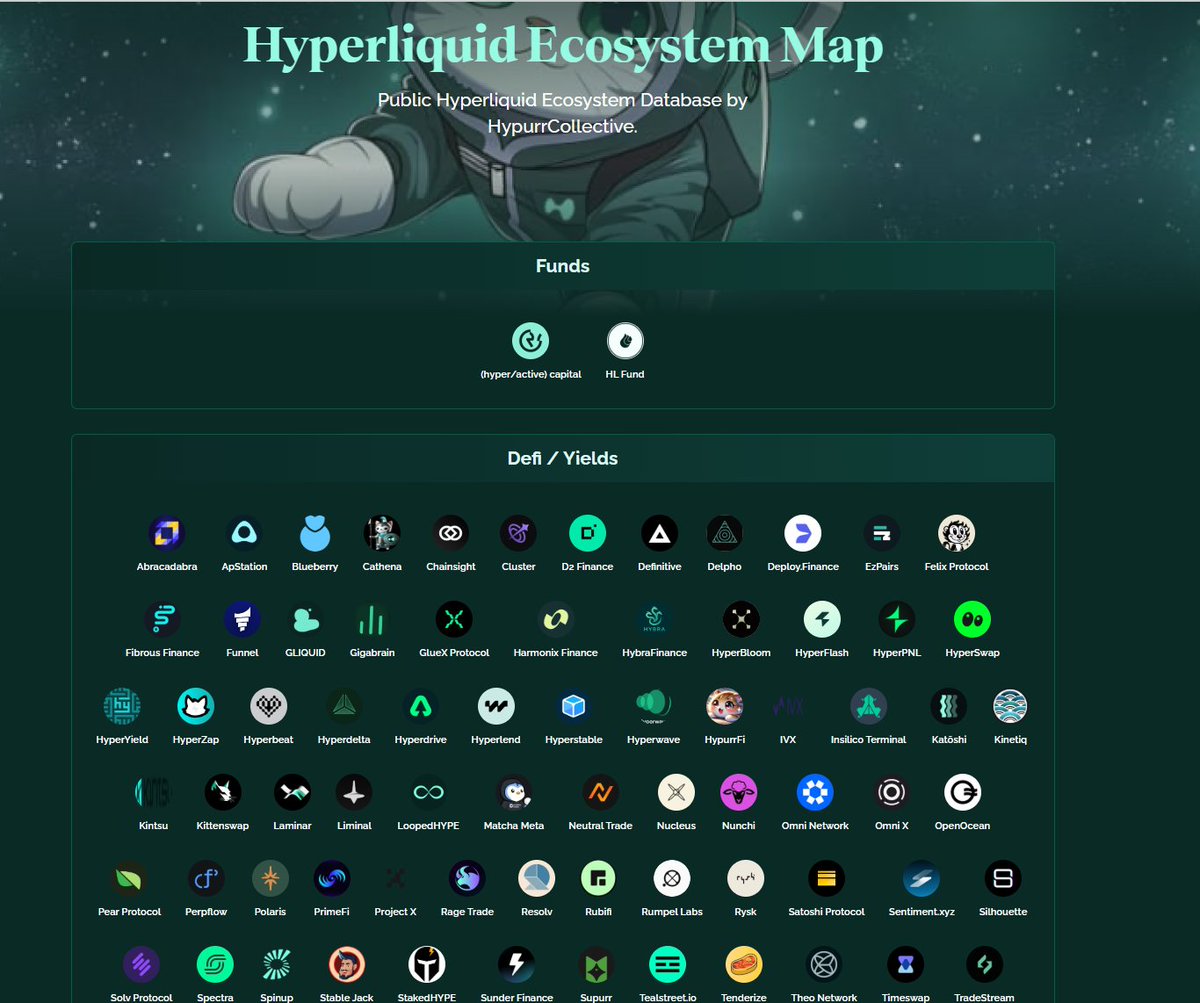Select the Hyperwave icon
This screenshot has width=1200, height=1003.
(x=653, y=707)
